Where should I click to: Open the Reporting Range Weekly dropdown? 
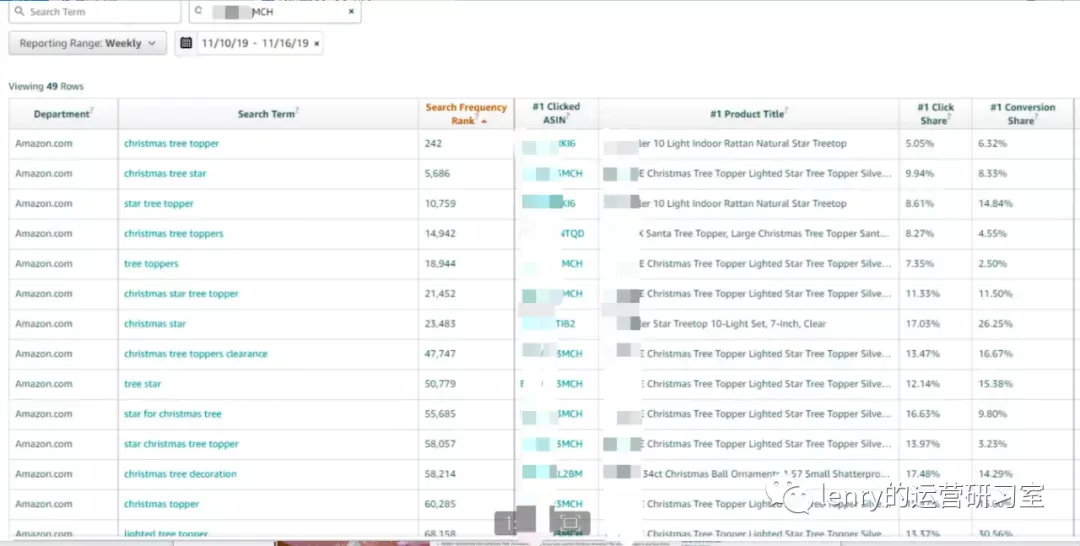point(87,43)
